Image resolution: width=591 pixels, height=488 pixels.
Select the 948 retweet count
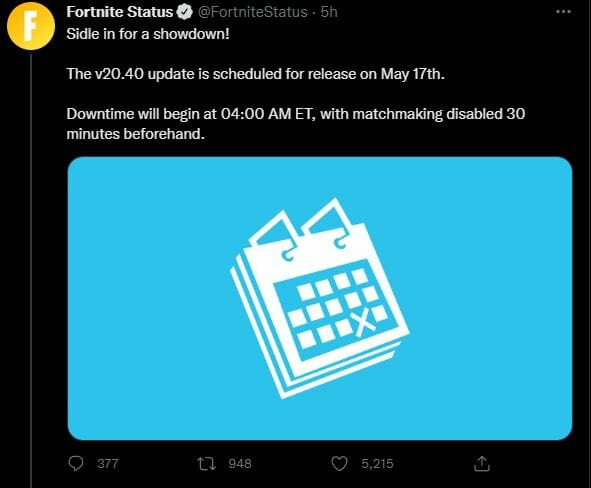(x=240, y=464)
